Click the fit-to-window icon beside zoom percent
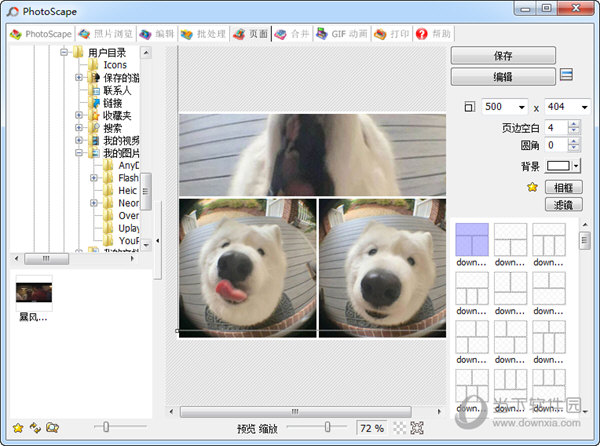This screenshot has width=600, height=446. pos(418,428)
